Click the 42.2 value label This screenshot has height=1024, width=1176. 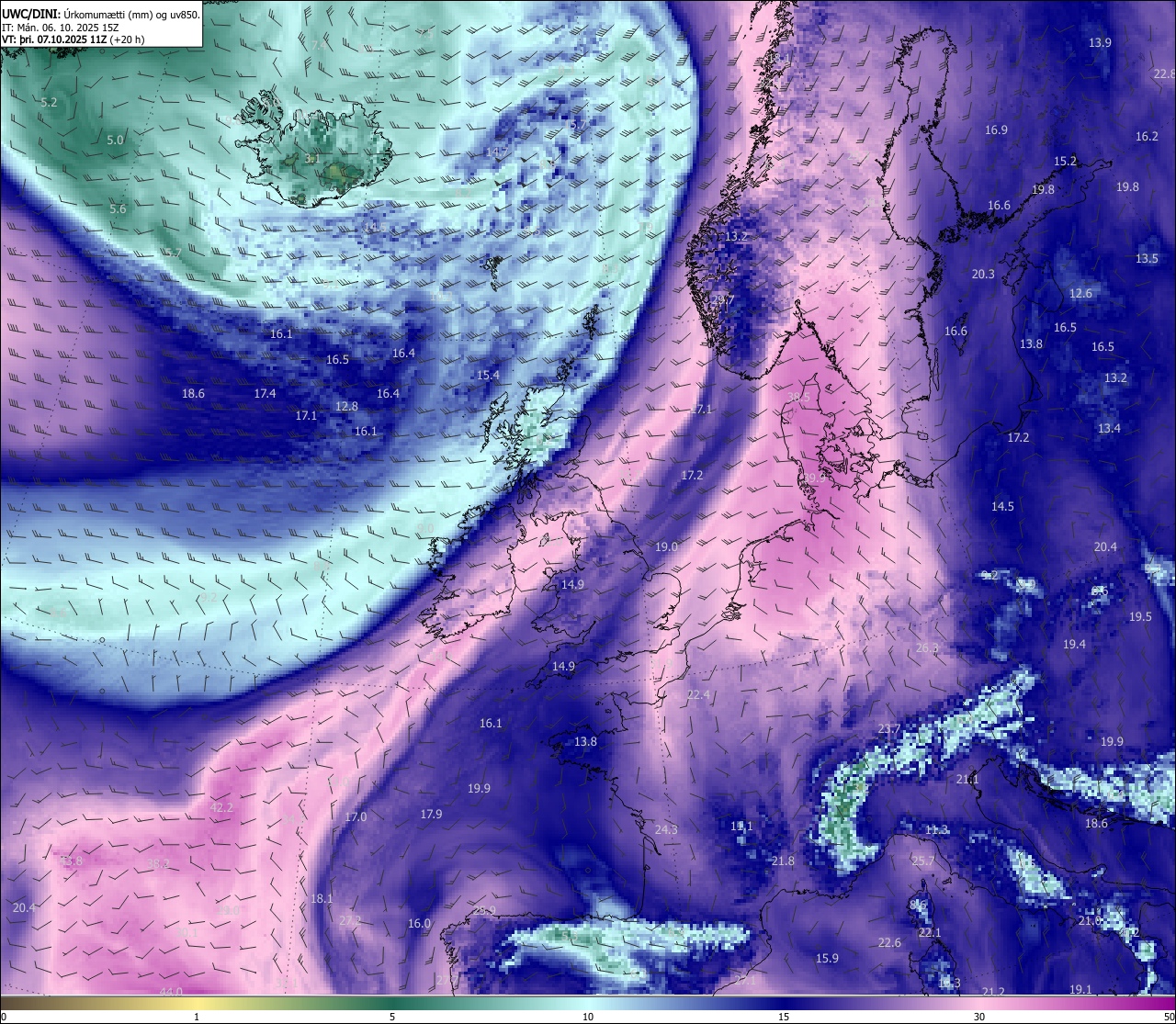(221, 807)
